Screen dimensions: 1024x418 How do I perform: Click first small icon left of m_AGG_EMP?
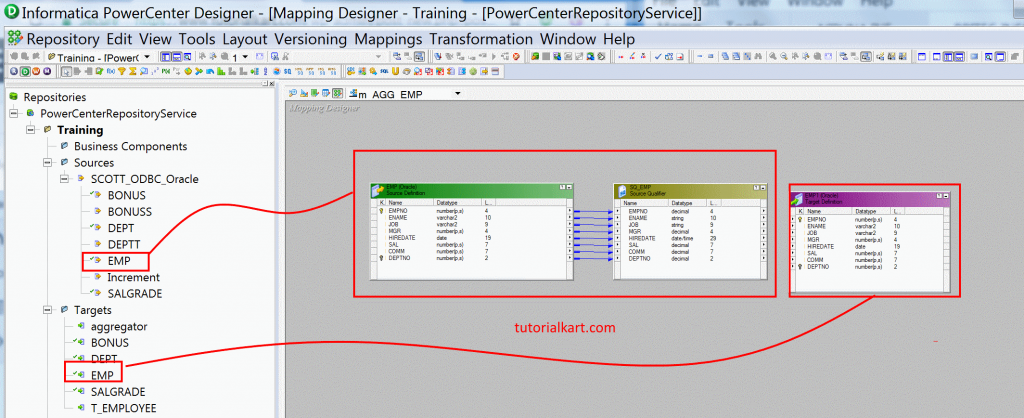pyautogui.click(x=293, y=93)
